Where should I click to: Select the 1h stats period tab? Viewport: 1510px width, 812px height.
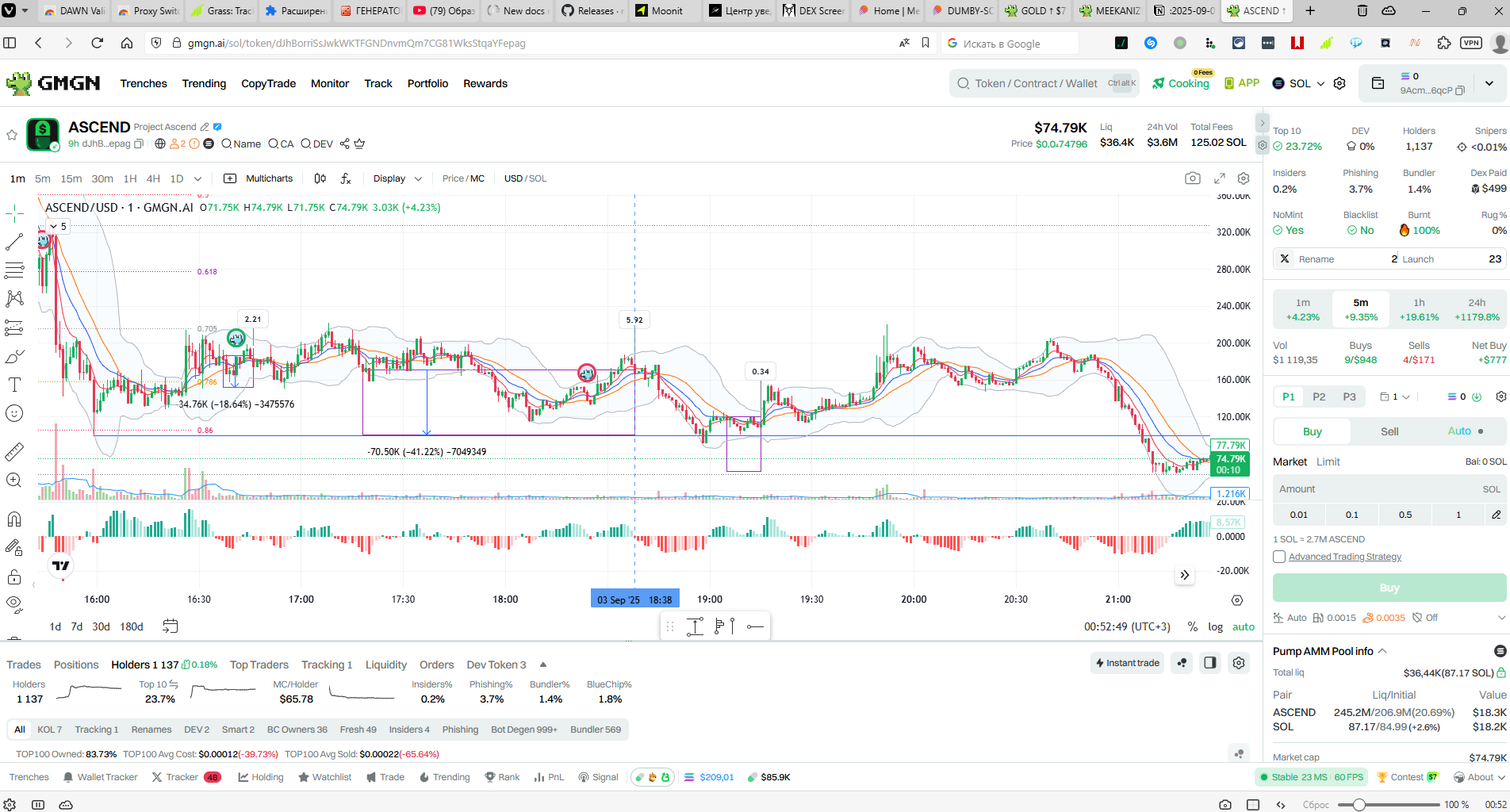(x=1419, y=309)
